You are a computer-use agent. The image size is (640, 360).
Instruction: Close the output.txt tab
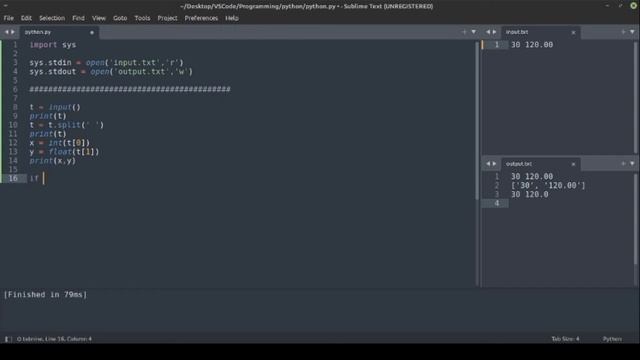point(573,164)
